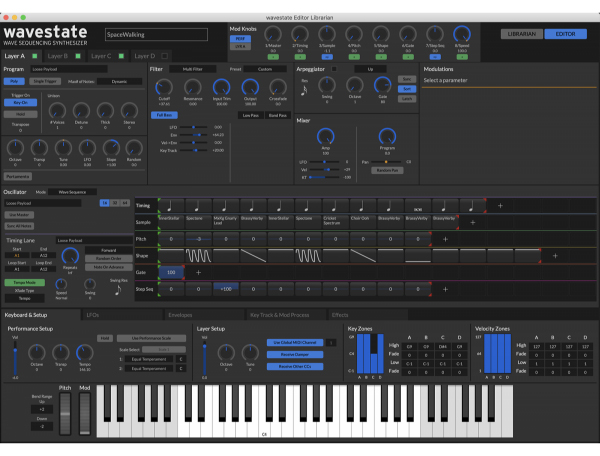Click the Filter Input Trim knob
The height and width of the screenshot is (456, 600).
(222, 88)
